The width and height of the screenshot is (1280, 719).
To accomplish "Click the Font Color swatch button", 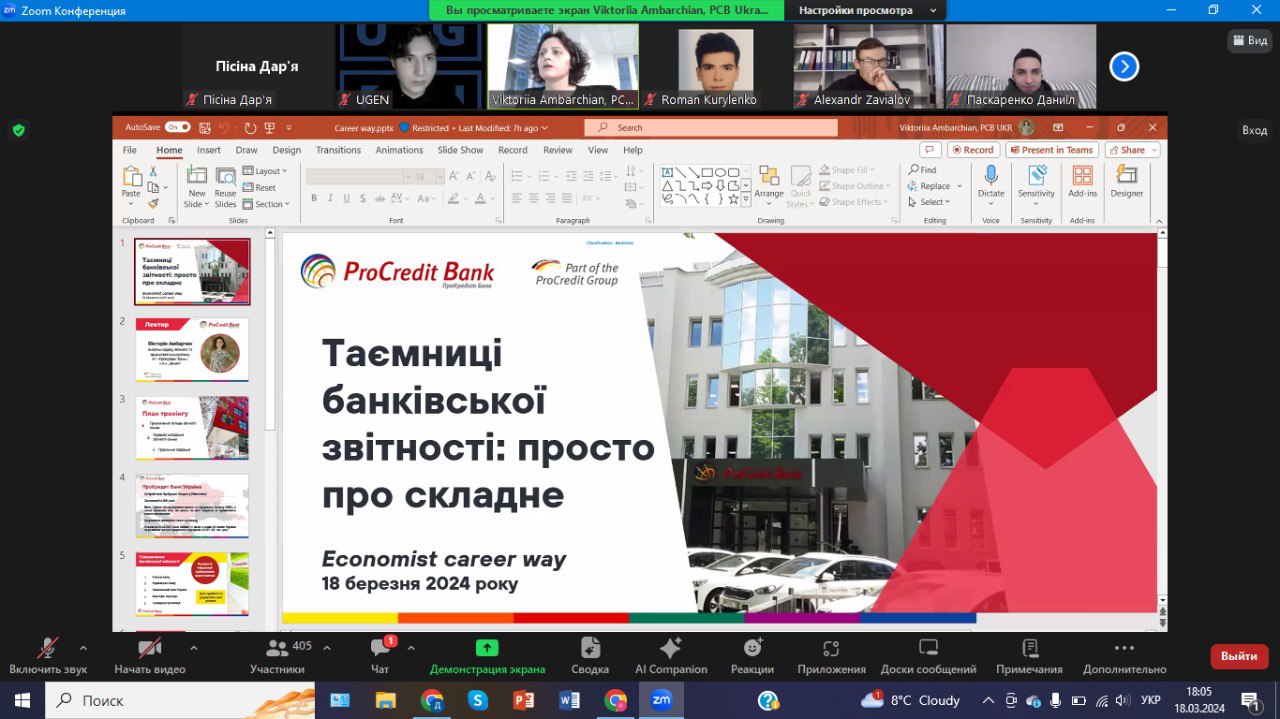I will (x=481, y=198).
